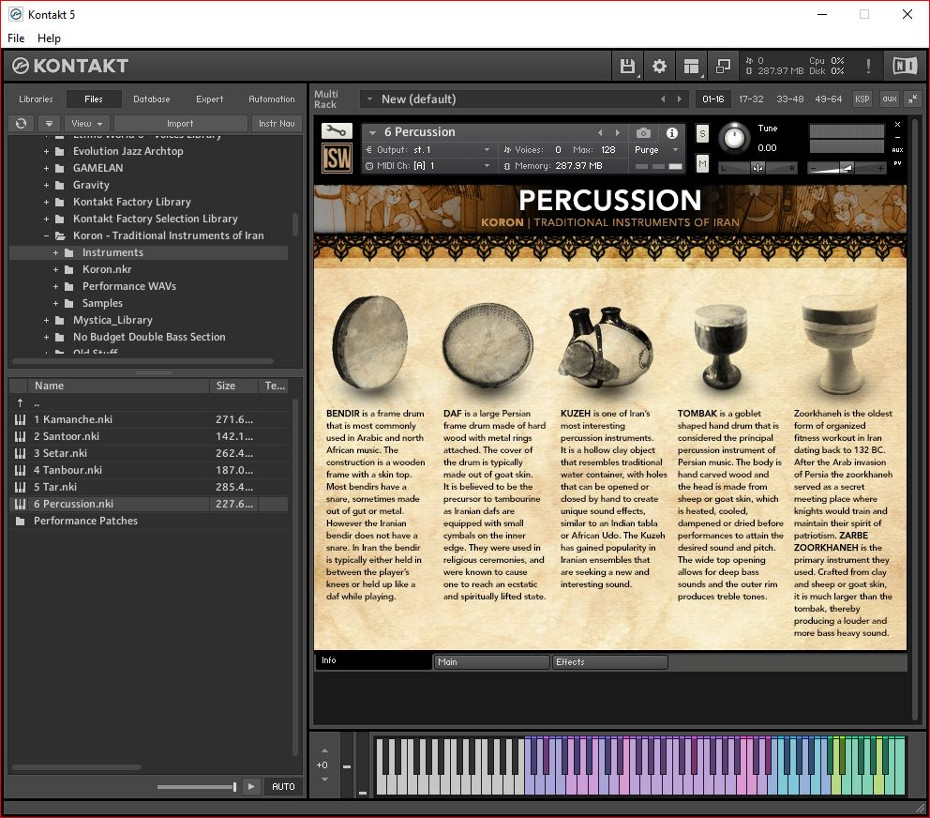The width and height of the screenshot is (930, 818).
Task: Load previous instrument using the left arrow
Action: [x=600, y=133]
